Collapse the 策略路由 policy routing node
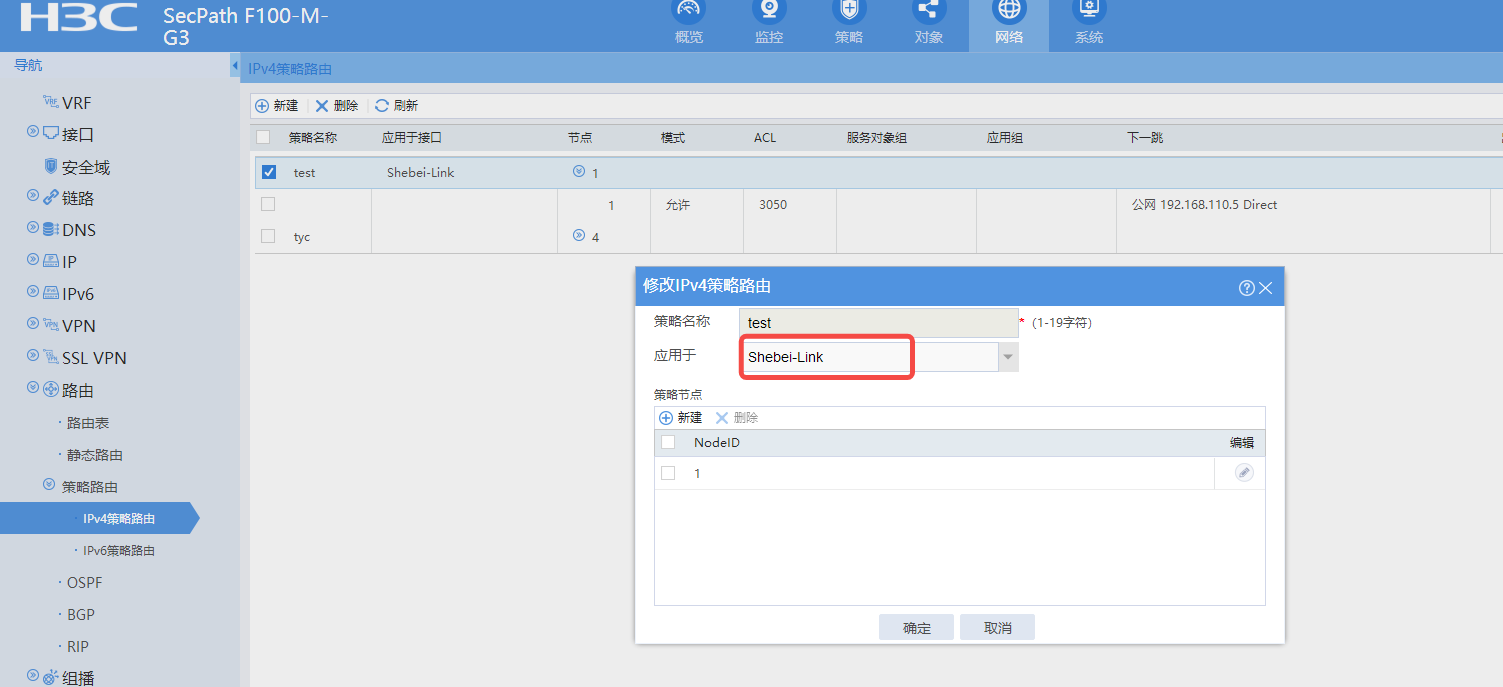 click(49, 485)
